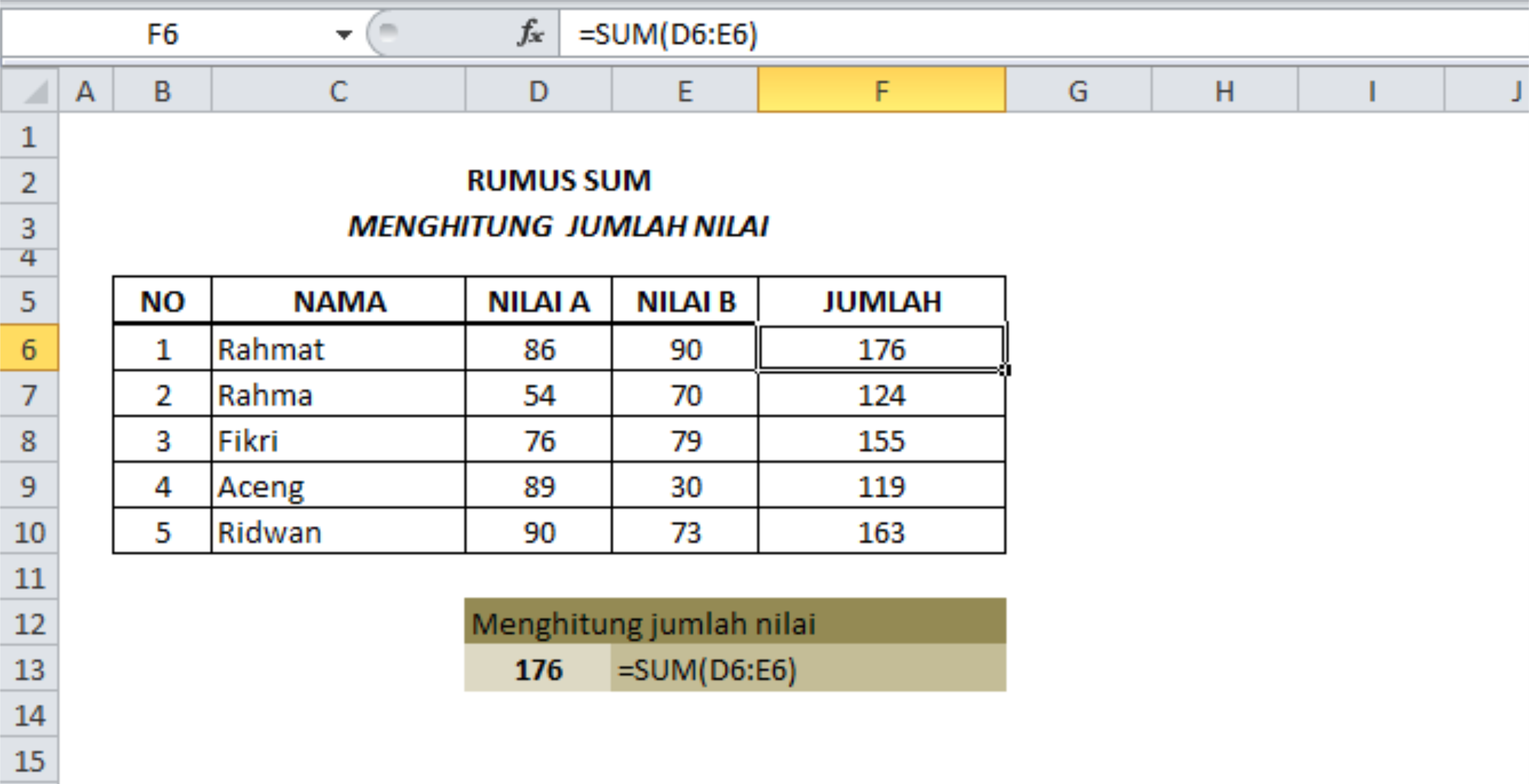This screenshot has width=1529, height=784.
Task: Click Rahma's Nilai B value 70
Action: tap(685, 395)
